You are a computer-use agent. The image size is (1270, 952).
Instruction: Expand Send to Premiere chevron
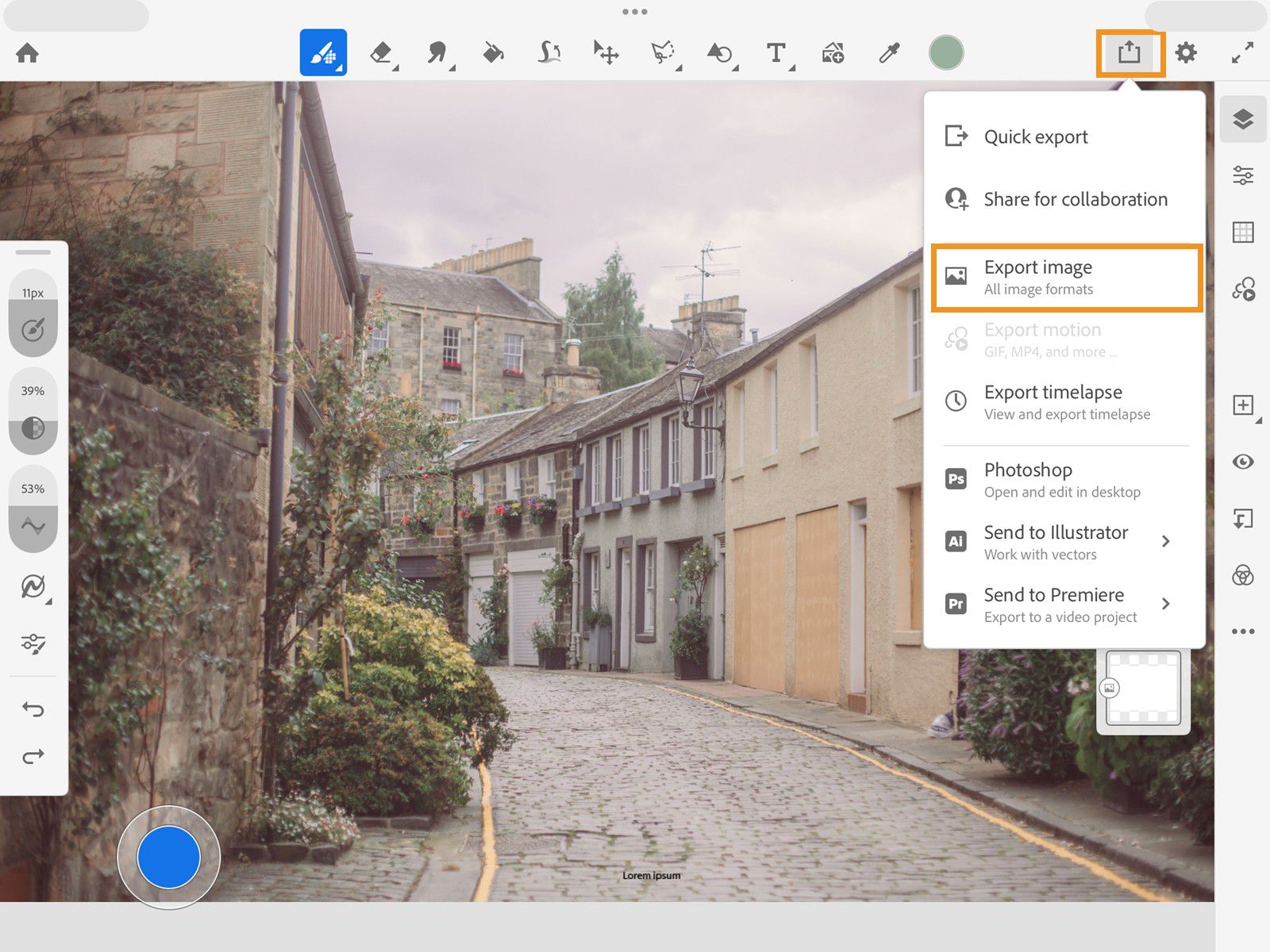click(1166, 605)
